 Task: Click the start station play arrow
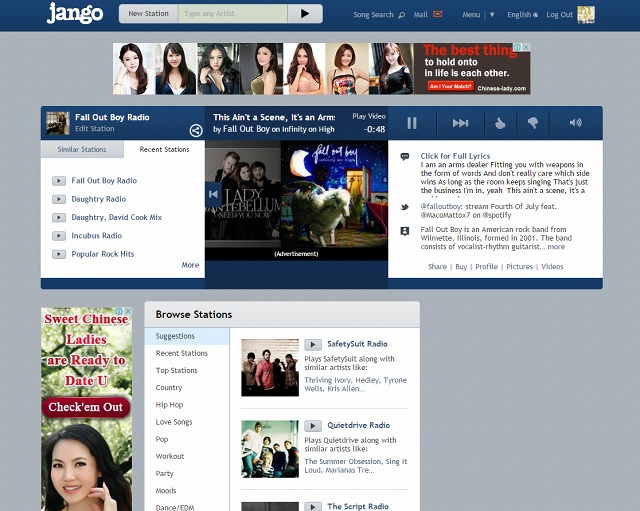305,13
